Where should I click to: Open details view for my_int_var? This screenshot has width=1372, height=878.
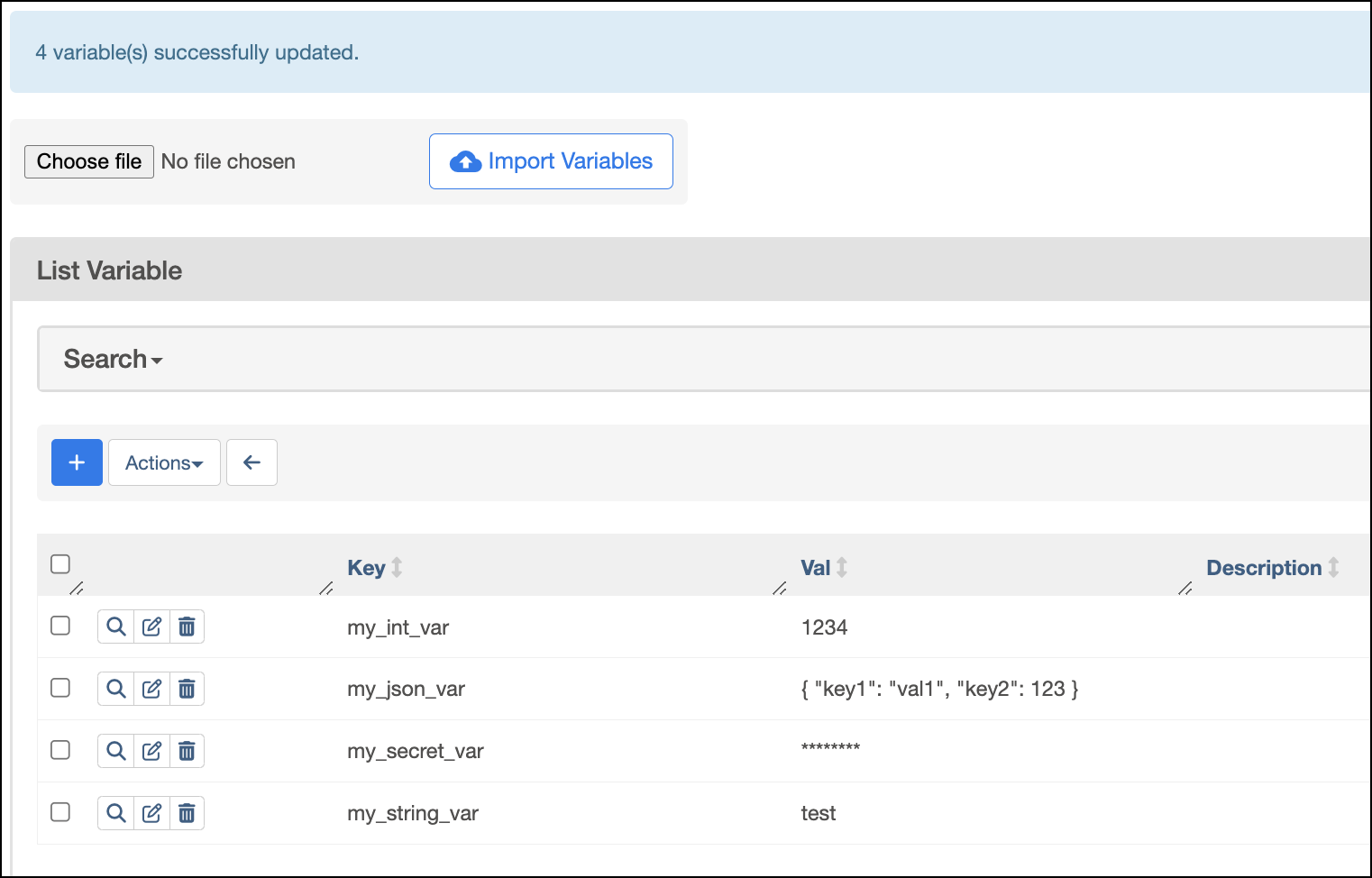[114, 626]
